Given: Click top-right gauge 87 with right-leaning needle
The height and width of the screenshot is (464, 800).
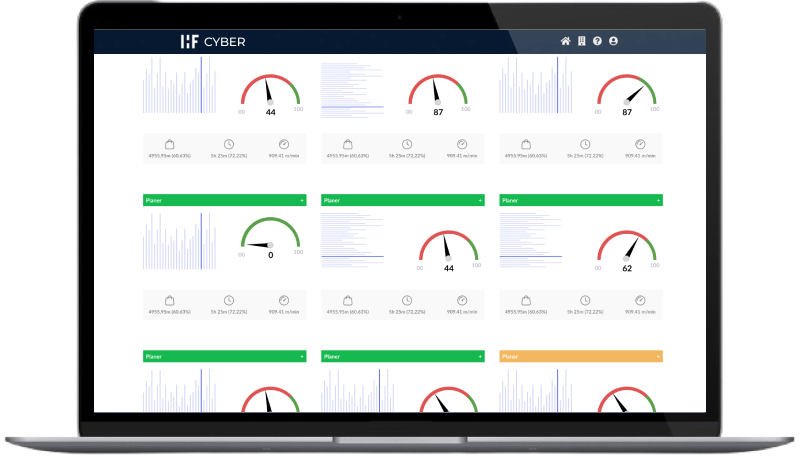Looking at the screenshot, I should [x=627, y=95].
